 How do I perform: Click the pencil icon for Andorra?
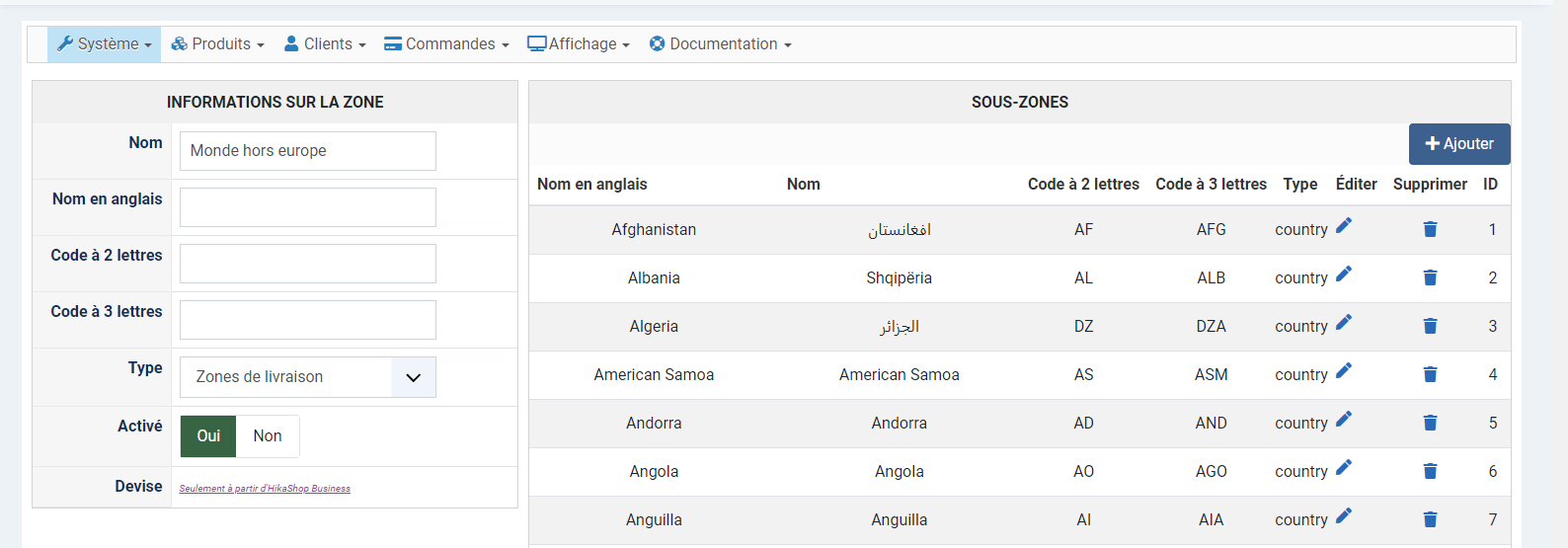click(x=1343, y=420)
